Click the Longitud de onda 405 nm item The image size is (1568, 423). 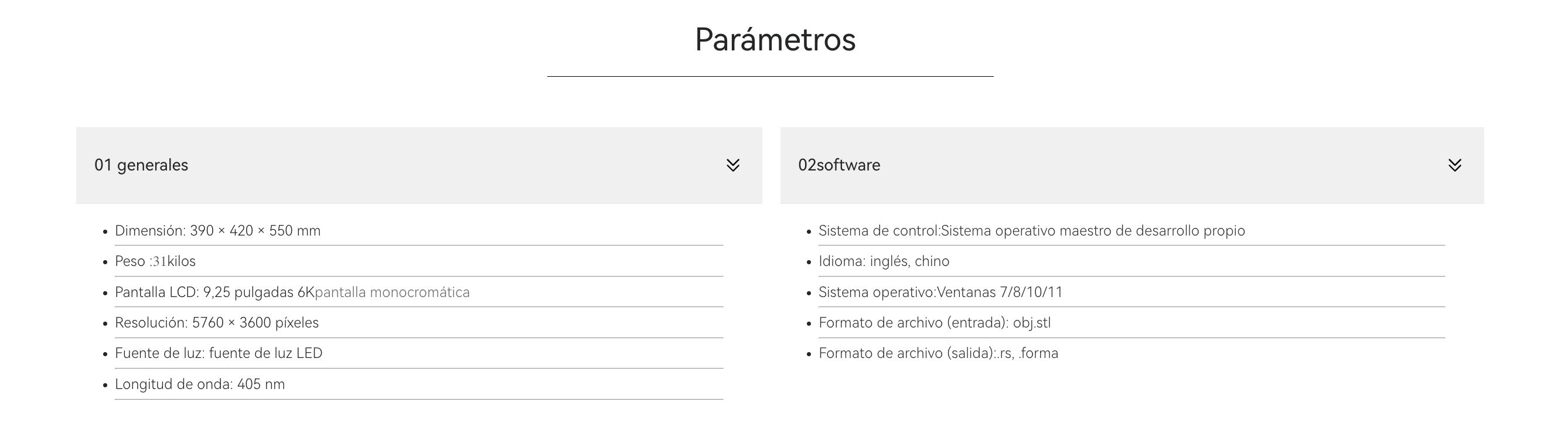pos(200,384)
